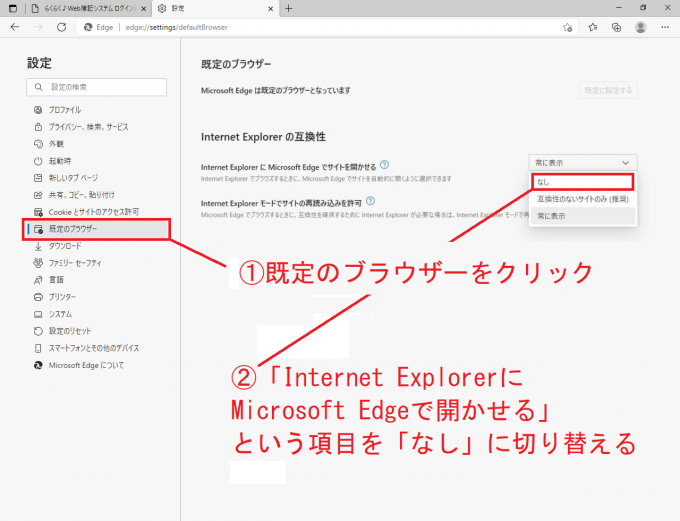
Task: Open スマートフォンとその他のデバイス settings
Action: pyautogui.click(x=96, y=348)
